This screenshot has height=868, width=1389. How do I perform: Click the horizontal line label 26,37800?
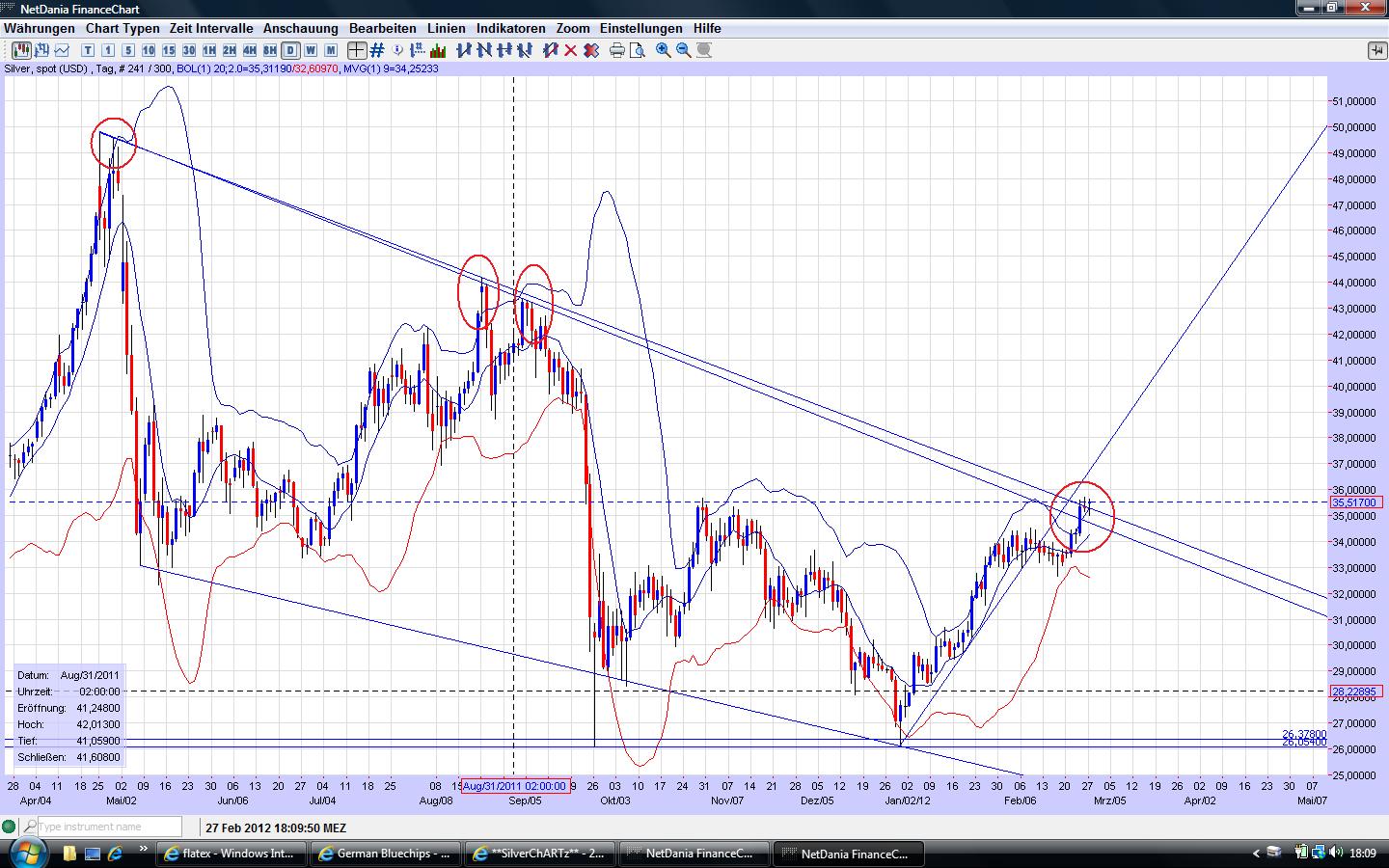pos(1304,734)
